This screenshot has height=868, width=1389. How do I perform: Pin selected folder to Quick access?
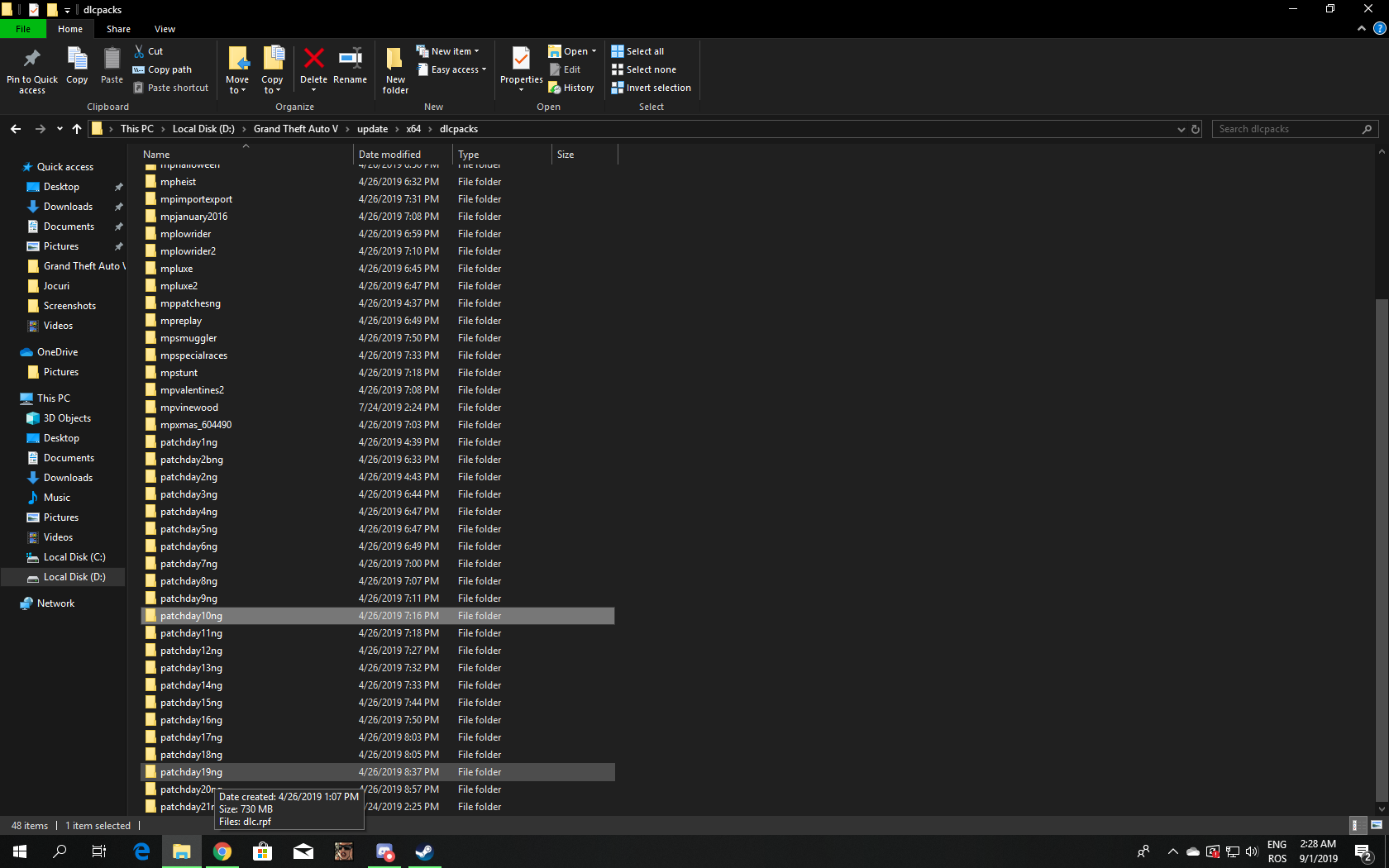(x=31, y=70)
